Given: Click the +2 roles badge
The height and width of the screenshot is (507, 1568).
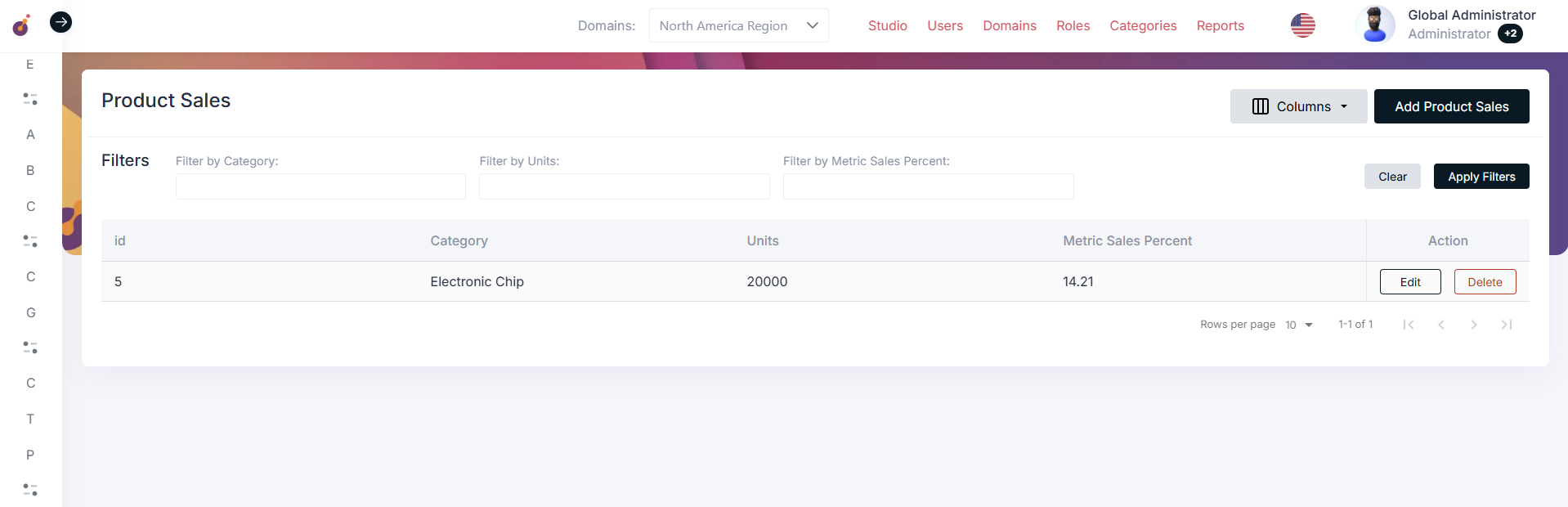Looking at the screenshot, I should pos(1510,34).
